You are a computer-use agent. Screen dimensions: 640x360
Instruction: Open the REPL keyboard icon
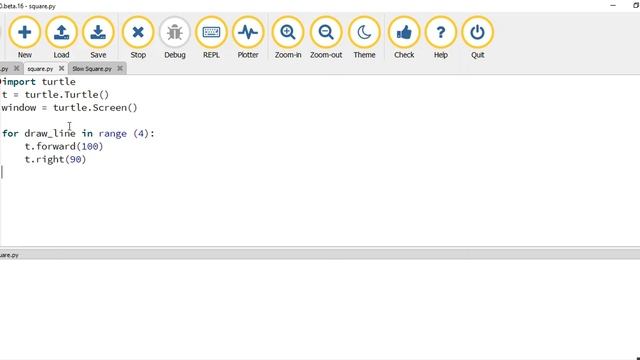211,38
